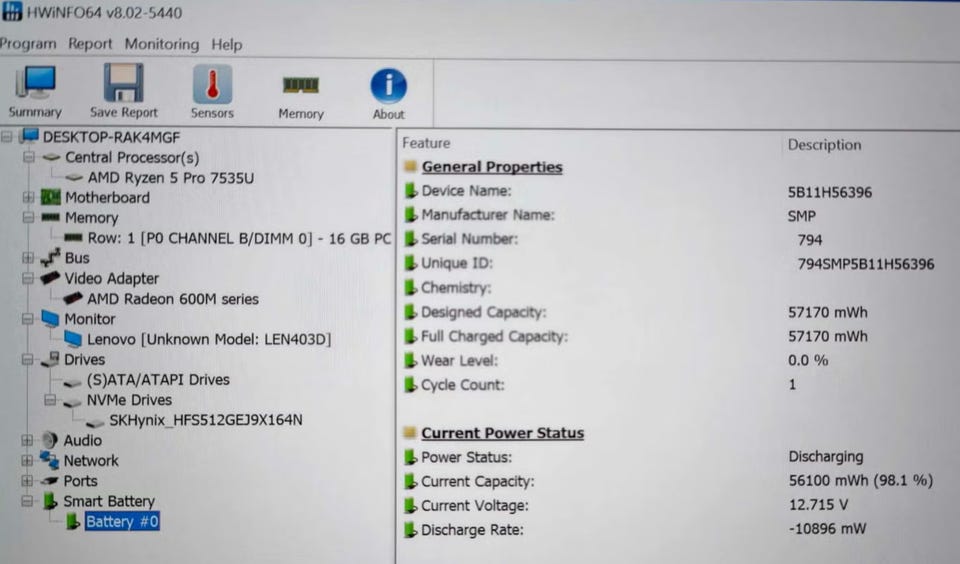Select SKHynix_HFS512GEJ9X164N drive
The image size is (960, 564).
coord(206,420)
